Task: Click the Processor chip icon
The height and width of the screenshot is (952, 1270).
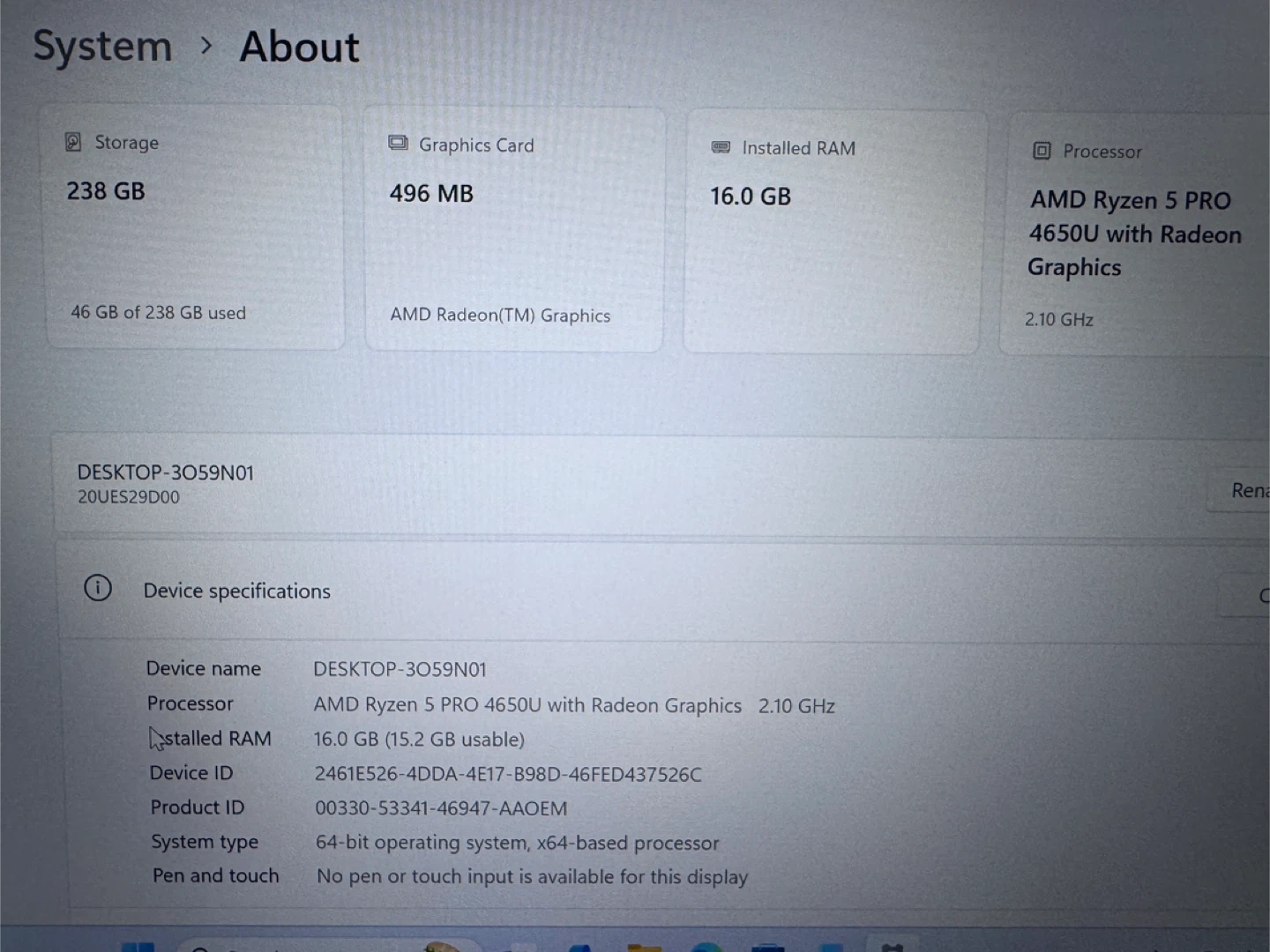Action: coord(1042,151)
